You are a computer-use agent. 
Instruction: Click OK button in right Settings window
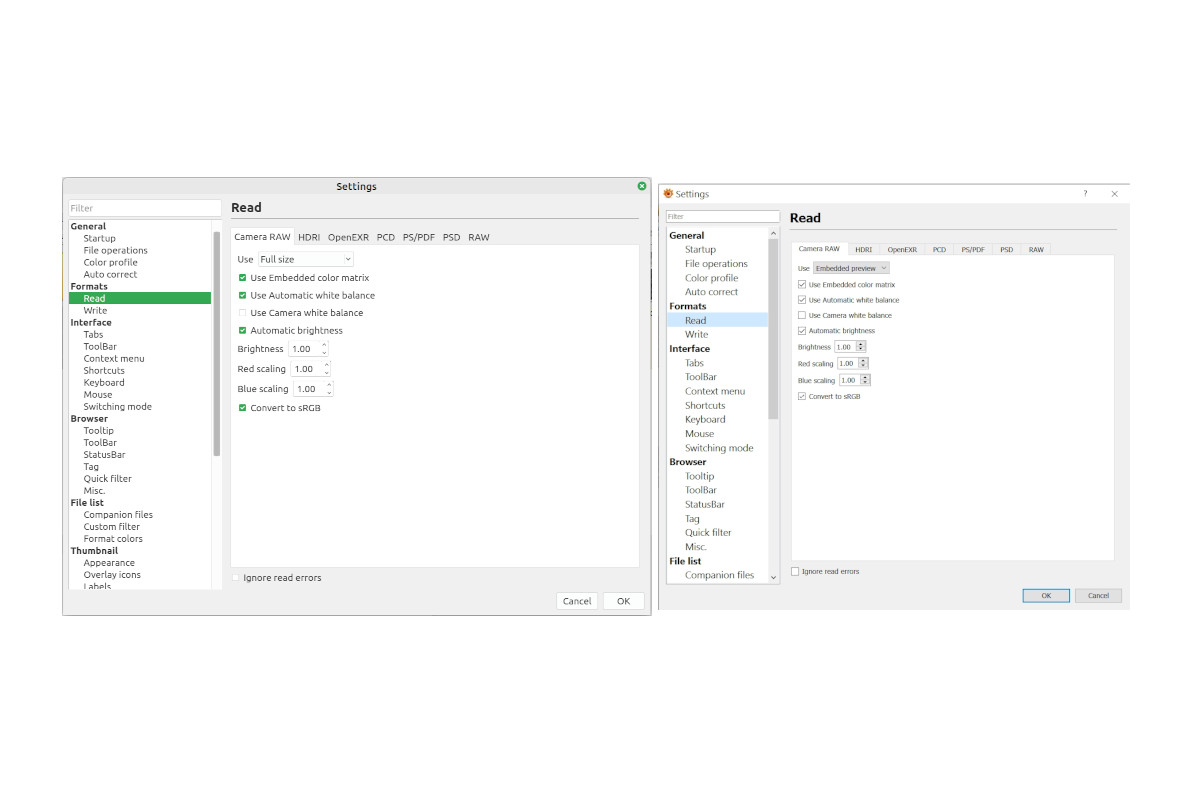click(x=1046, y=595)
